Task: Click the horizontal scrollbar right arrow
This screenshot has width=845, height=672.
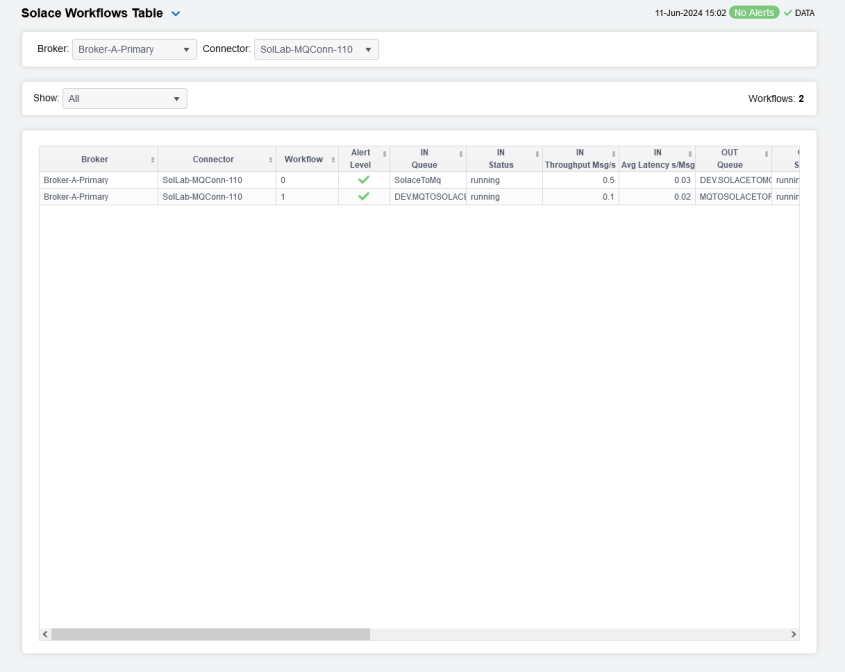Action: pos(794,634)
